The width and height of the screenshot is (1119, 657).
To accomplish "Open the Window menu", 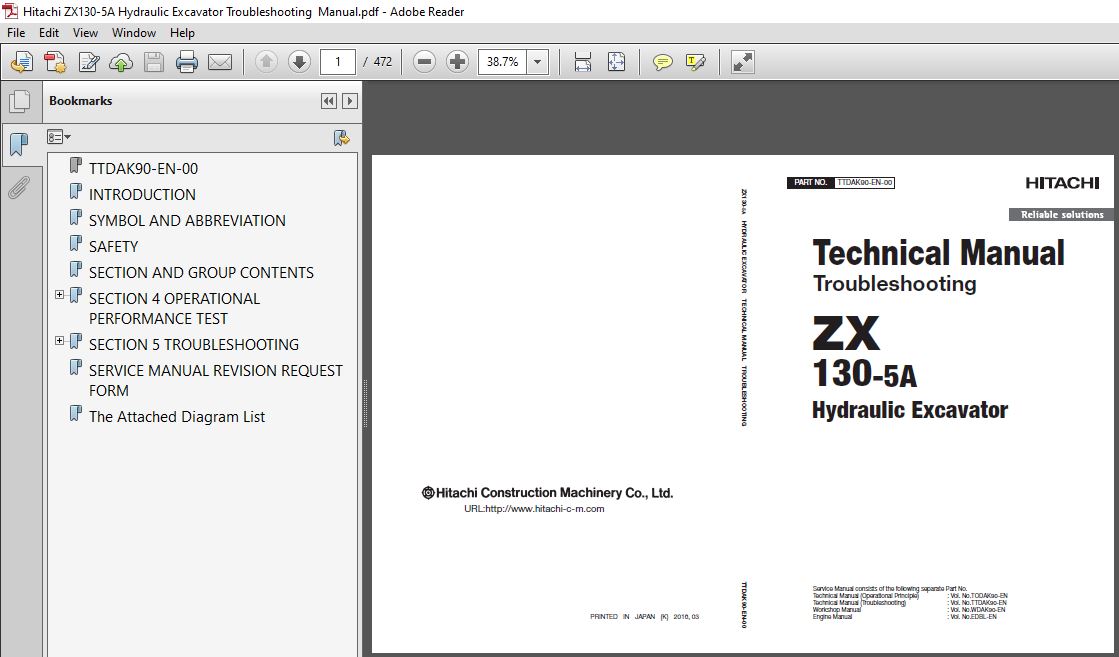I will (x=133, y=33).
